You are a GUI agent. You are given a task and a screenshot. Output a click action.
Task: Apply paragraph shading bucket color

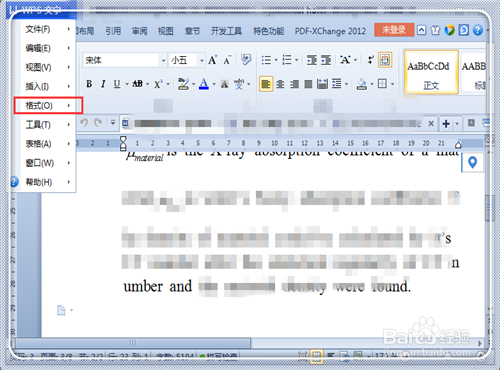[x=362, y=84]
